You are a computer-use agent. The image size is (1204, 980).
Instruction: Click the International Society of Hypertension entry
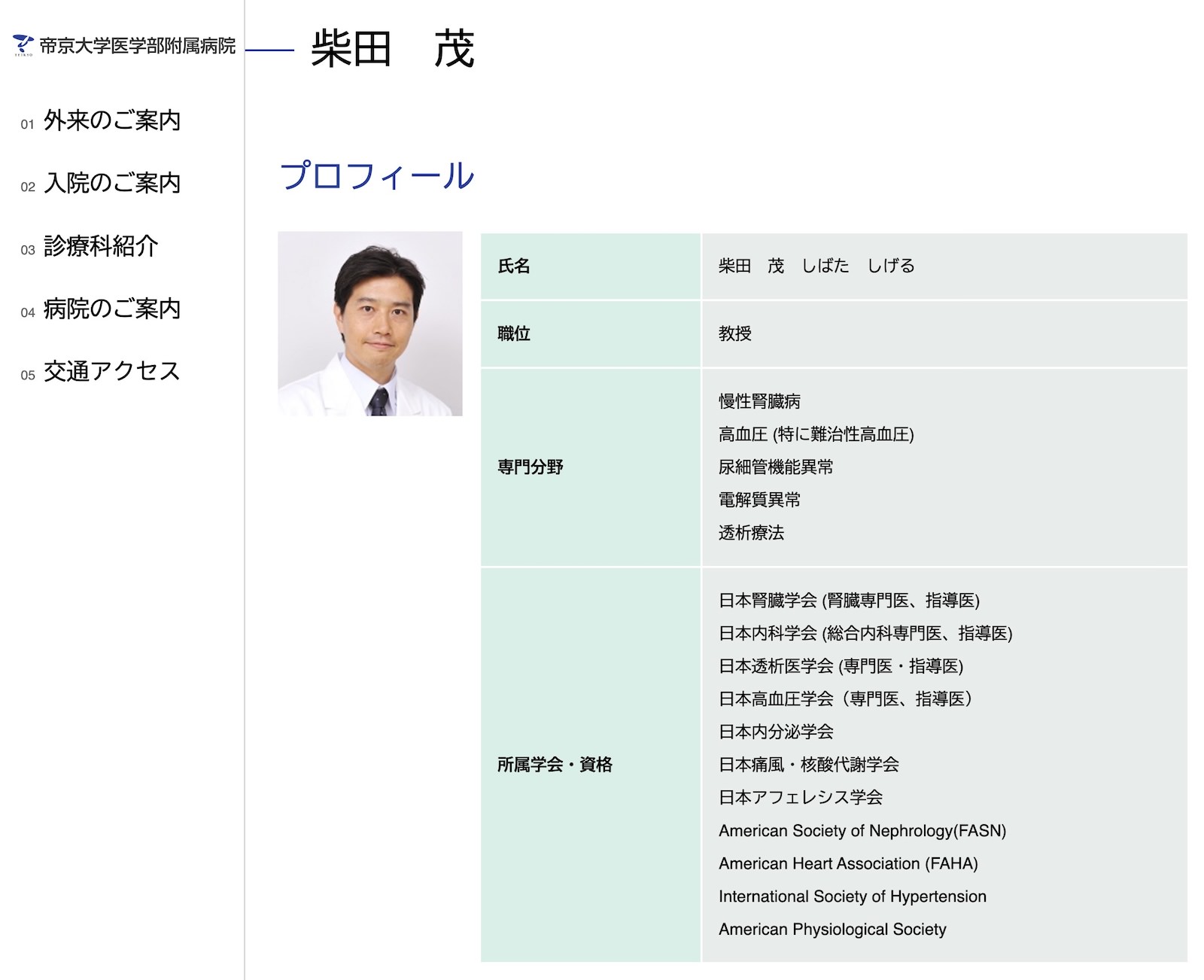pos(853,896)
